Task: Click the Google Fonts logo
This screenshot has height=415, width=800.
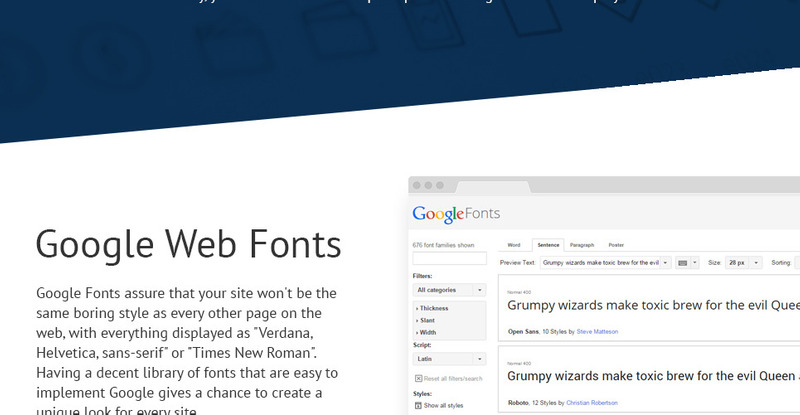Action: tap(456, 214)
